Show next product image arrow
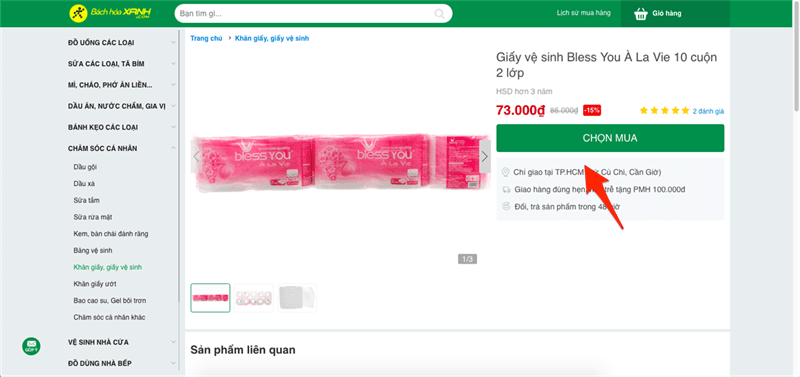Viewport: 800px width, 377px height. pyautogui.click(x=485, y=156)
